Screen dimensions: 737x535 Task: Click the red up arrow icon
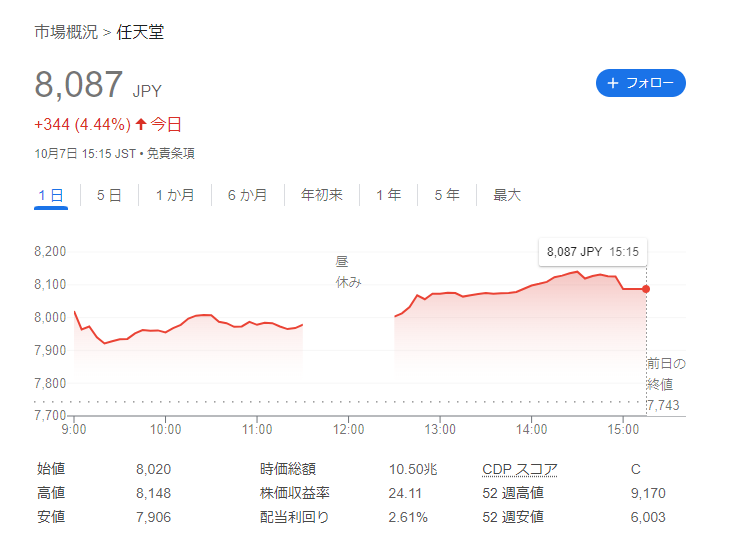point(141,124)
